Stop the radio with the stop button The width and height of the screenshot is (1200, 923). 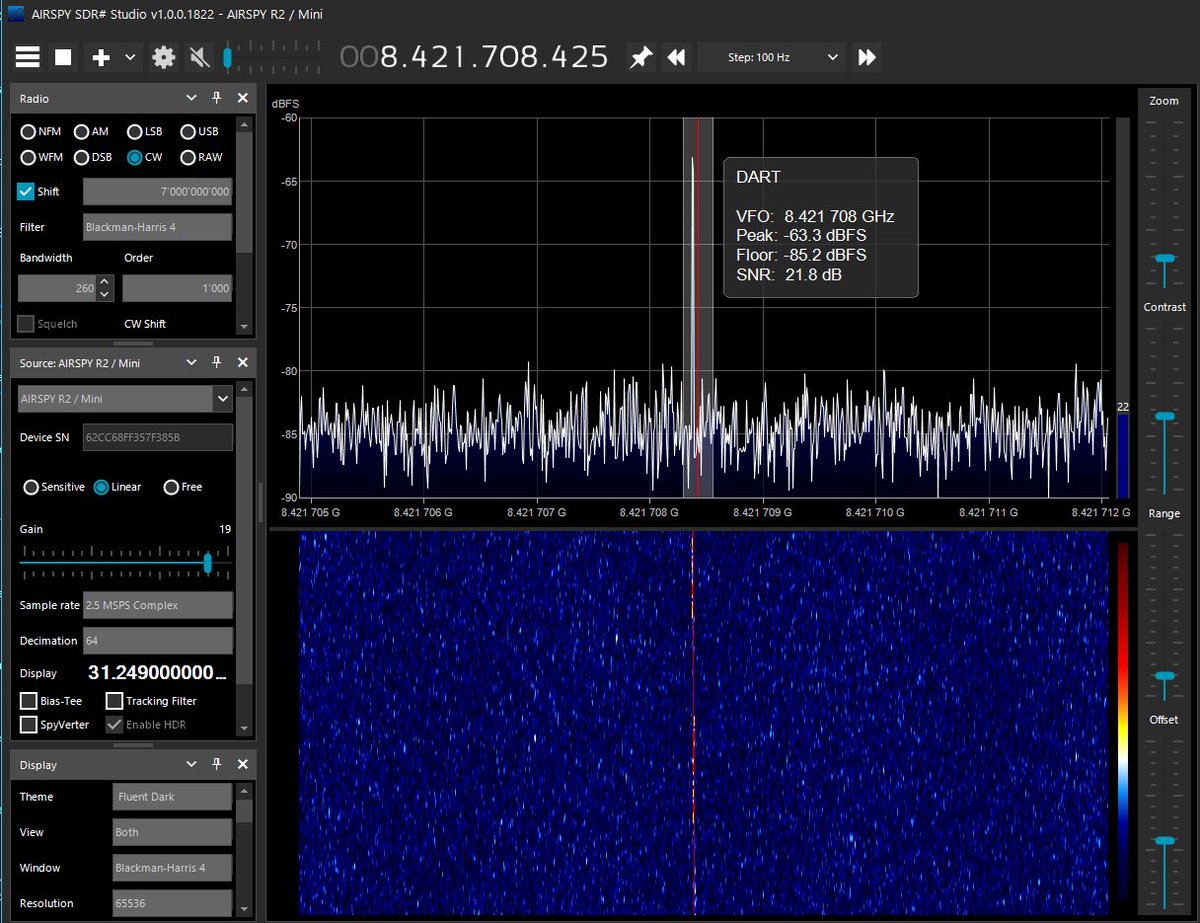point(63,57)
